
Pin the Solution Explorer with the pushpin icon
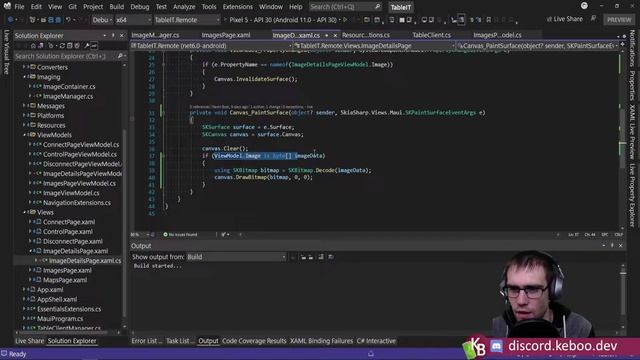point(113,36)
